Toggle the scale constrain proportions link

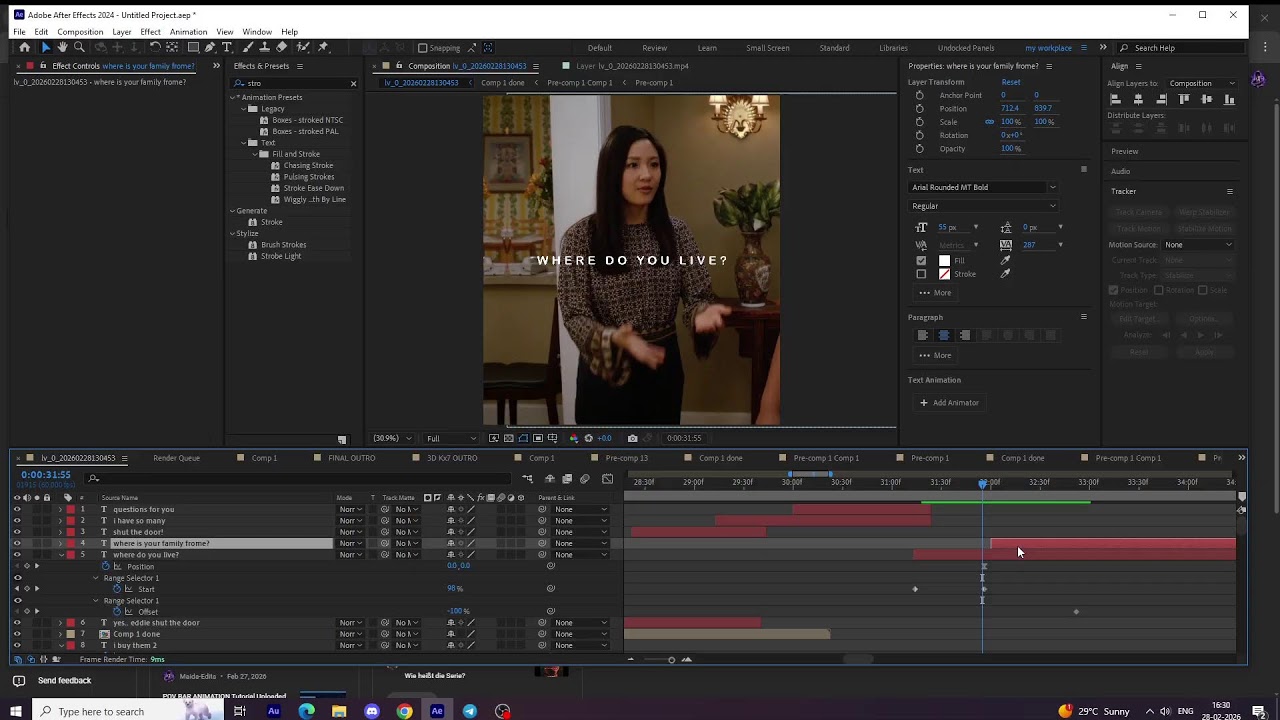point(989,122)
